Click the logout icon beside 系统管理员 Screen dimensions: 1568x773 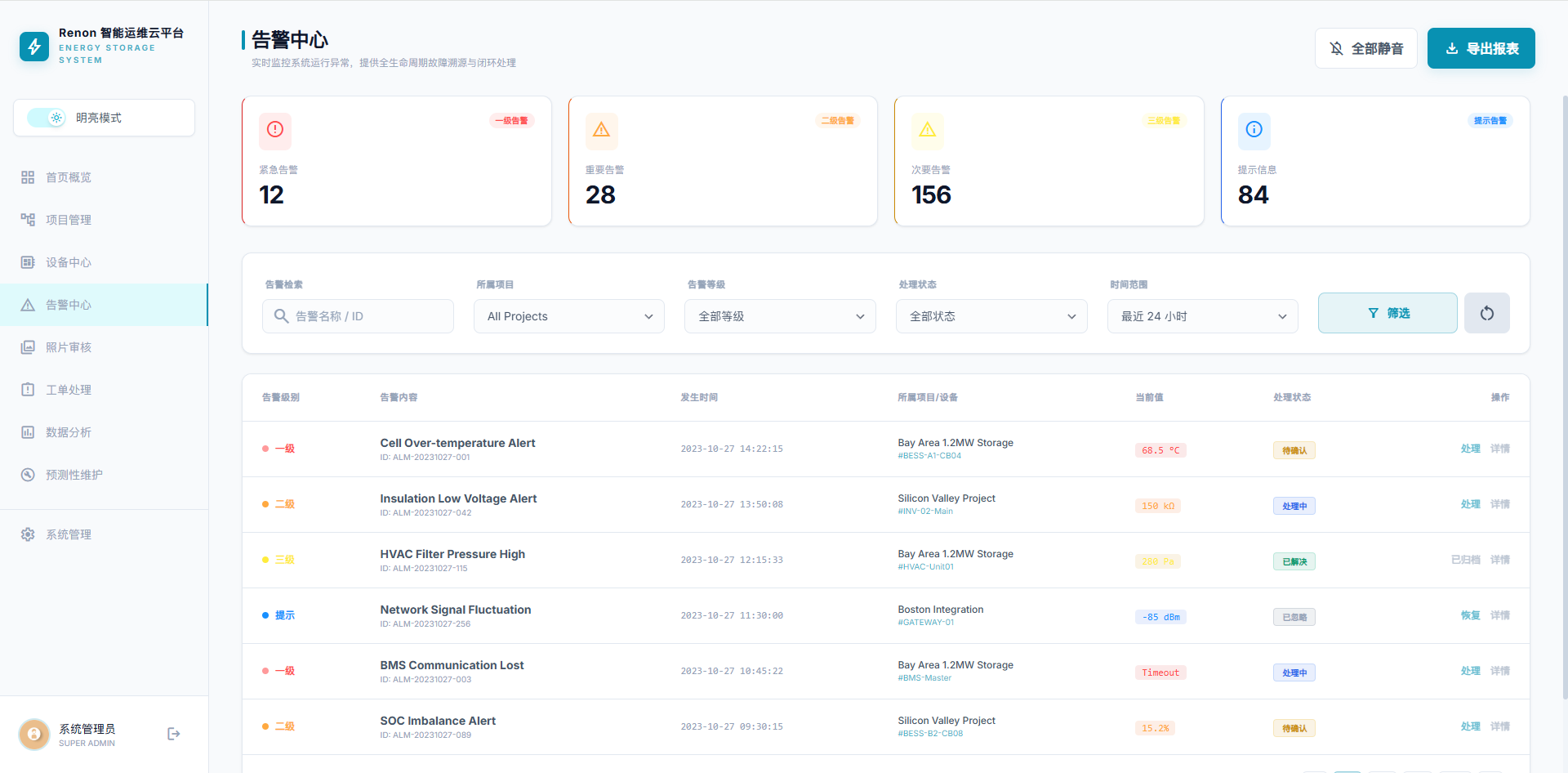pos(173,734)
